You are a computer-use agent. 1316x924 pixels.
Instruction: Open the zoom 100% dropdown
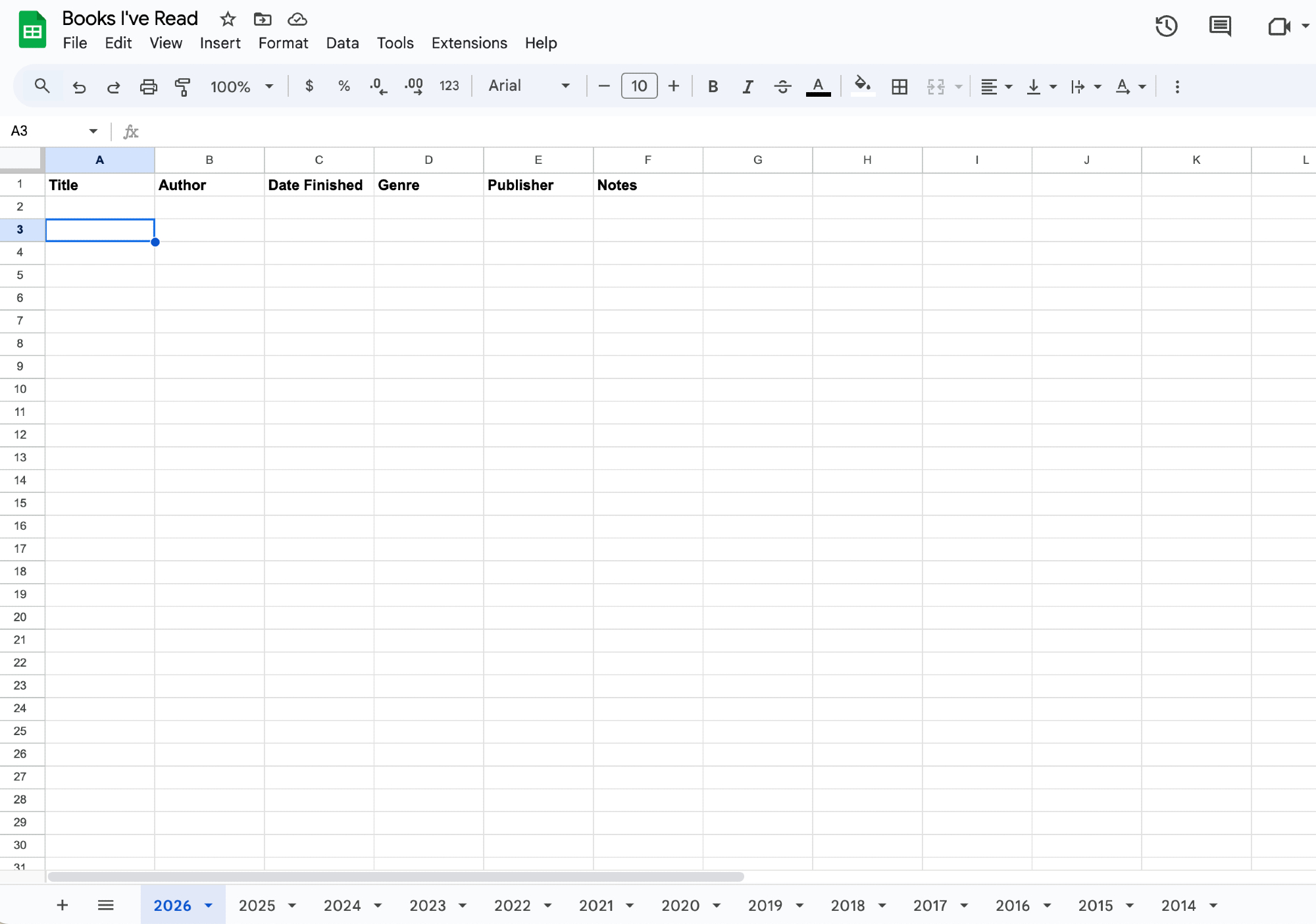pyautogui.click(x=241, y=86)
